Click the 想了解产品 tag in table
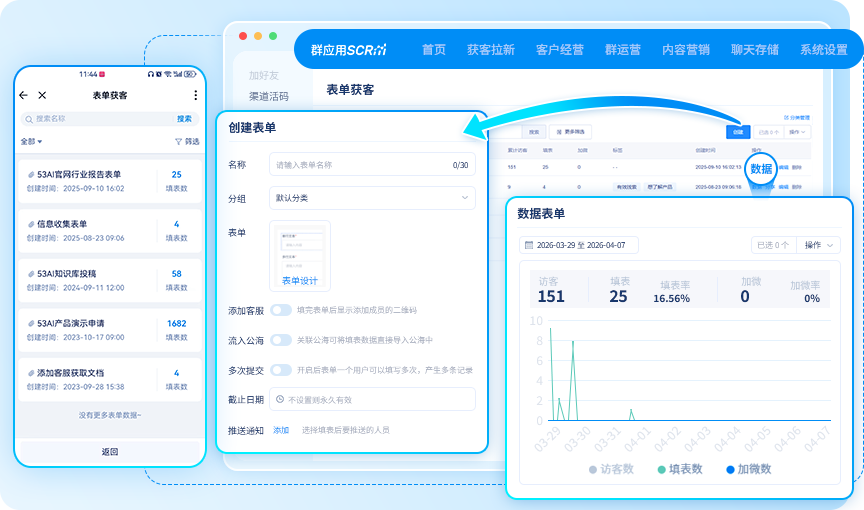This screenshot has width=864, height=510. [659, 187]
